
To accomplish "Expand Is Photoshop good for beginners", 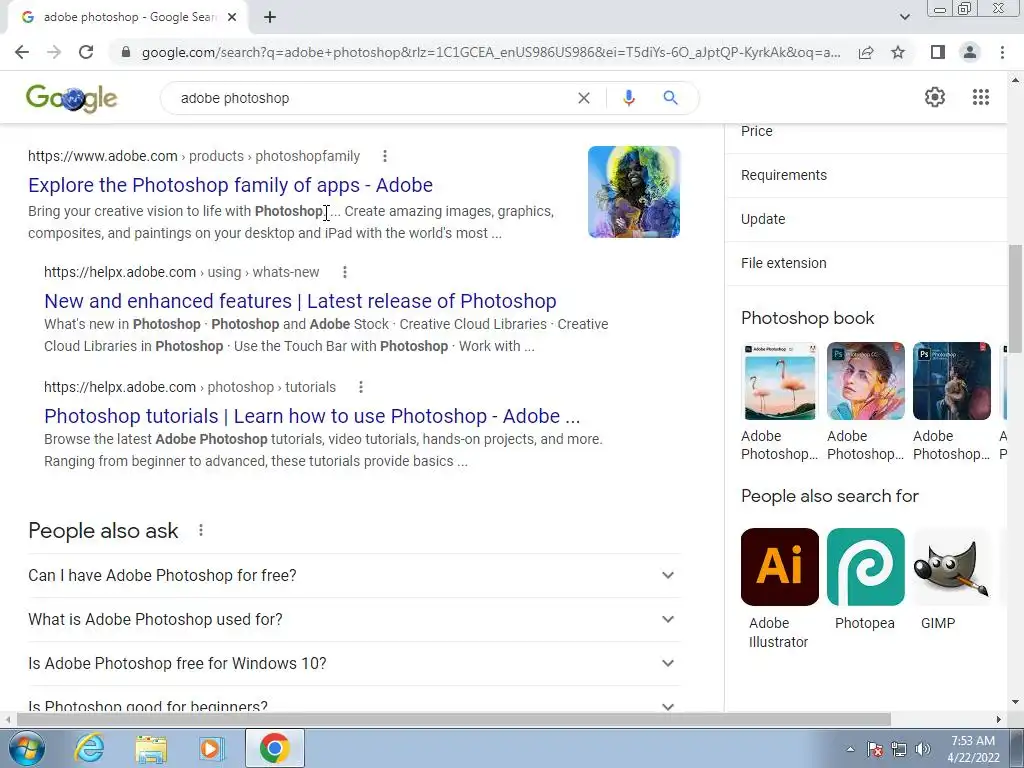I will coord(354,703).
